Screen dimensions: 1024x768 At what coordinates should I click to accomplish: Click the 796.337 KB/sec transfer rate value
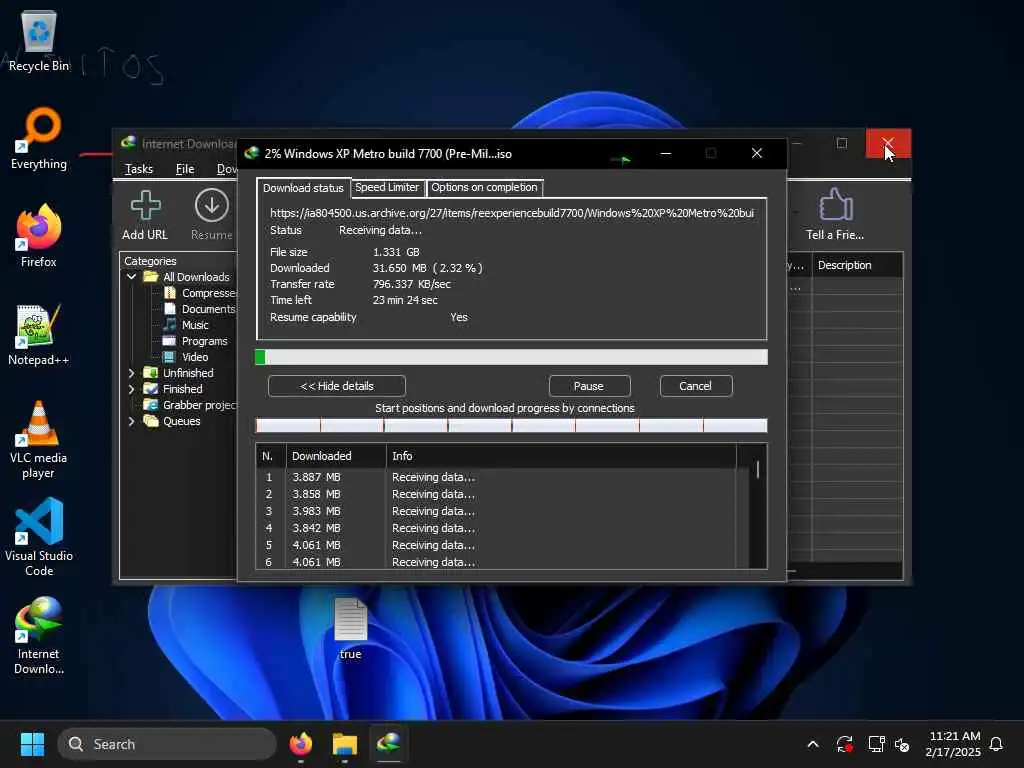tap(412, 284)
